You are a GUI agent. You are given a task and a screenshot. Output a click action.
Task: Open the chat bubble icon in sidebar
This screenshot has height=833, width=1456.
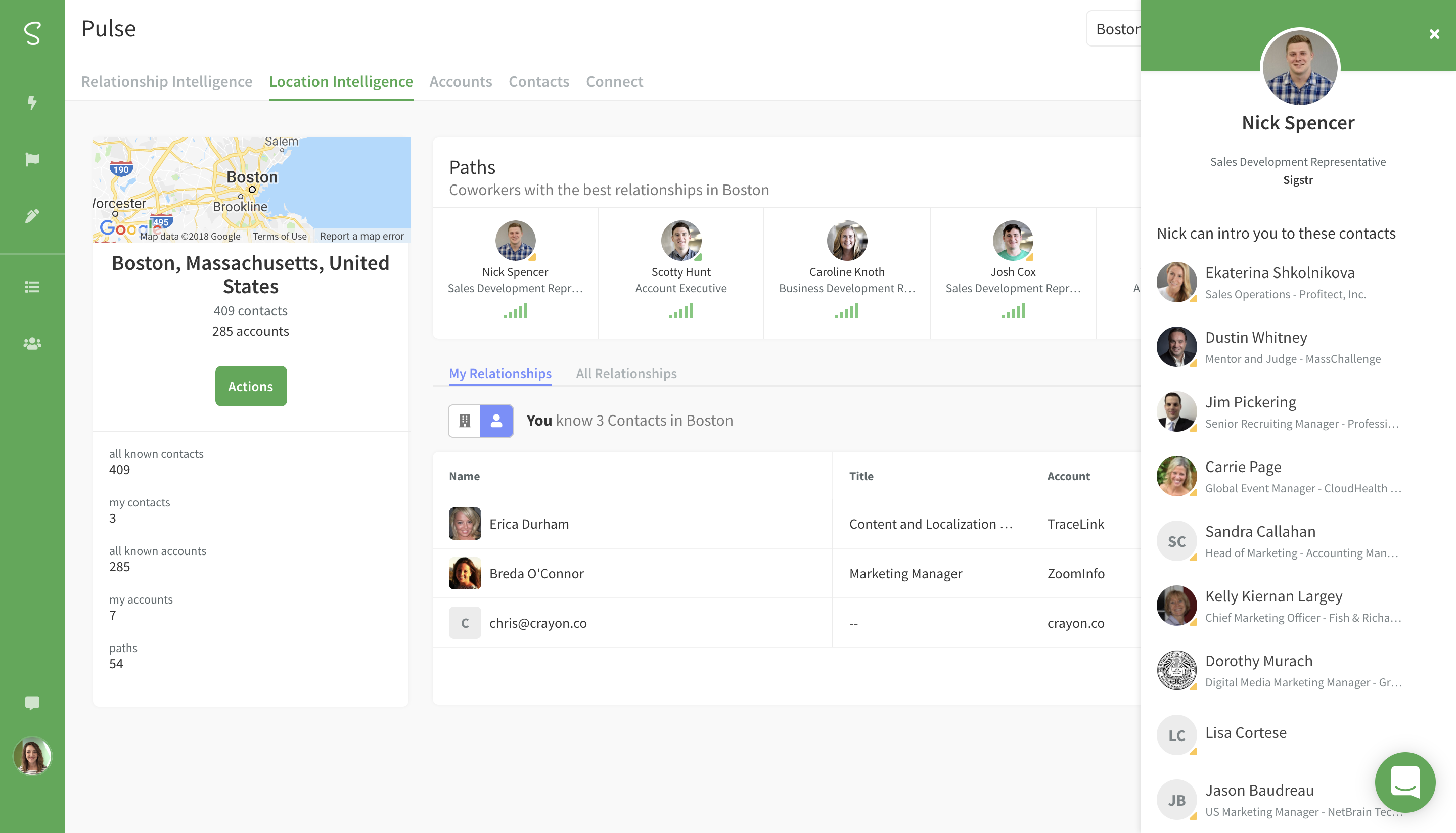click(x=32, y=703)
